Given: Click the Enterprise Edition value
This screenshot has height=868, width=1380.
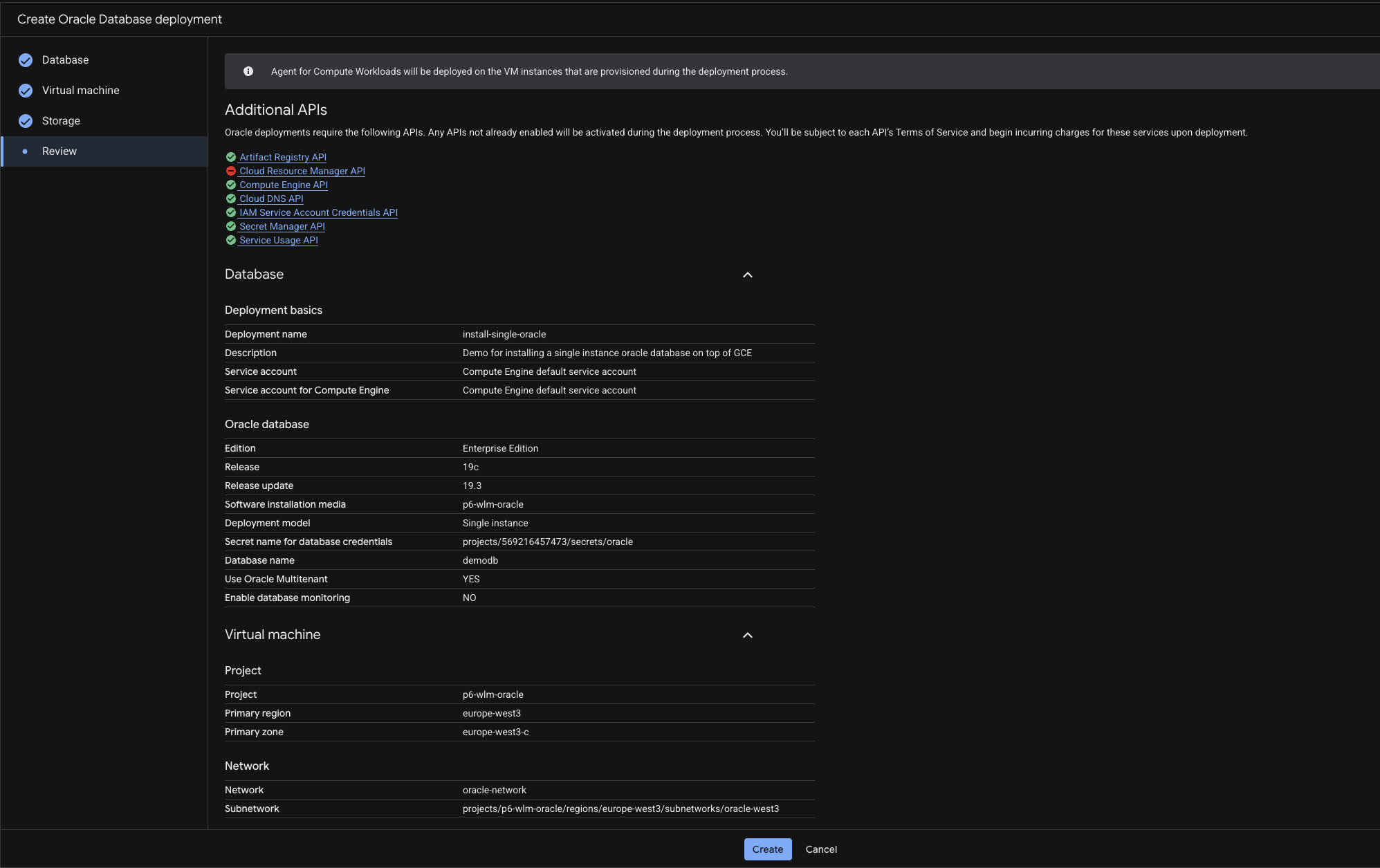Looking at the screenshot, I should (x=500, y=448).
